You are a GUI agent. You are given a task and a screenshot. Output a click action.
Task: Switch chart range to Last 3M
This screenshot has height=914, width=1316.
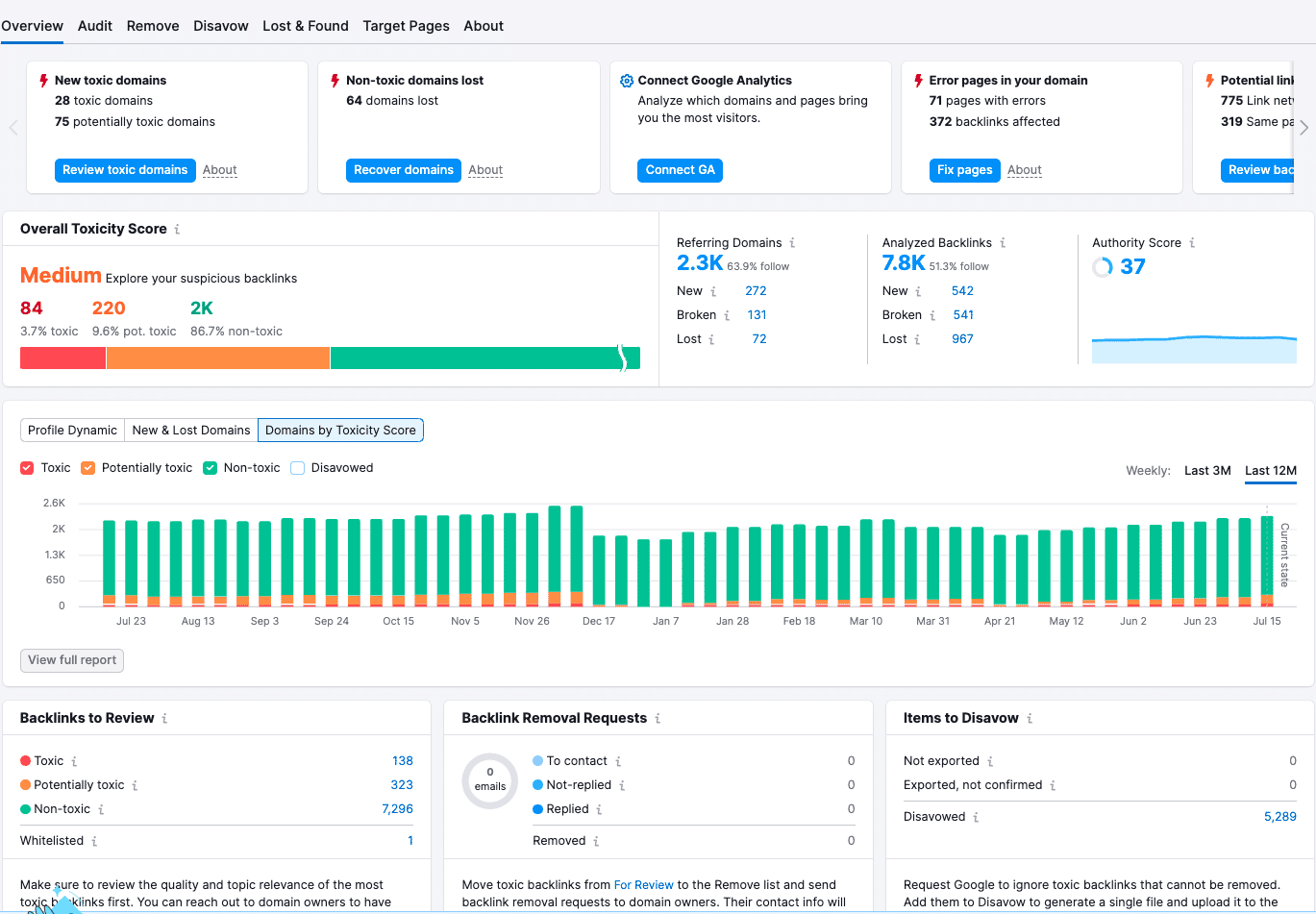pos(1206,471)
